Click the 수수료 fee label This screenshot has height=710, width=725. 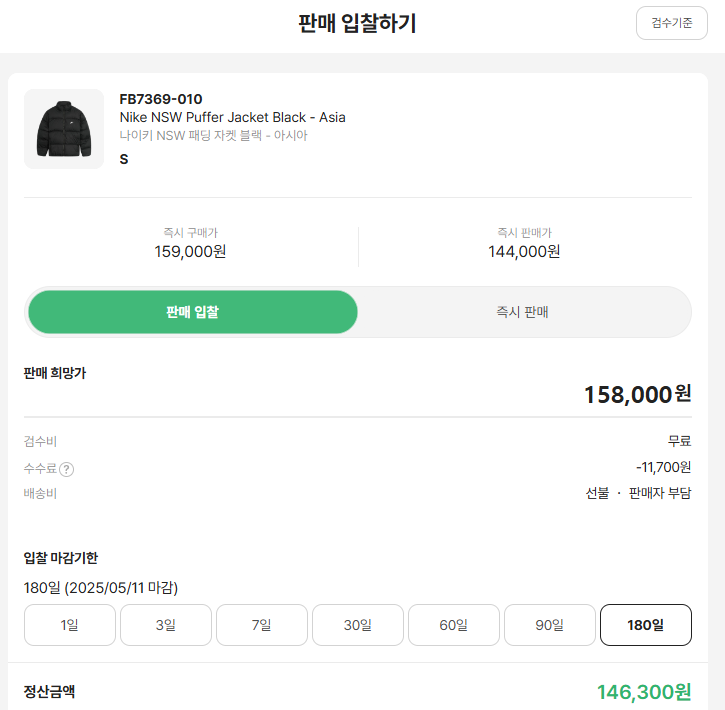[40, 468]
